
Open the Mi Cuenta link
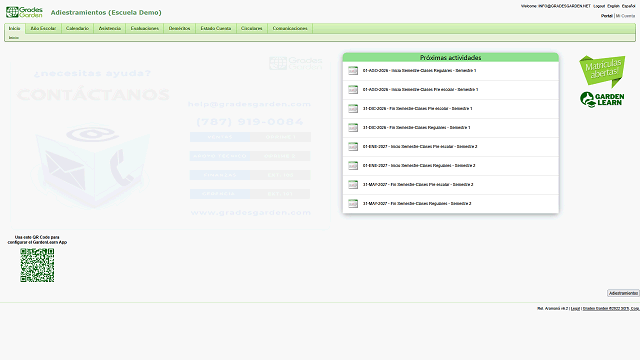tap(625, 16)
